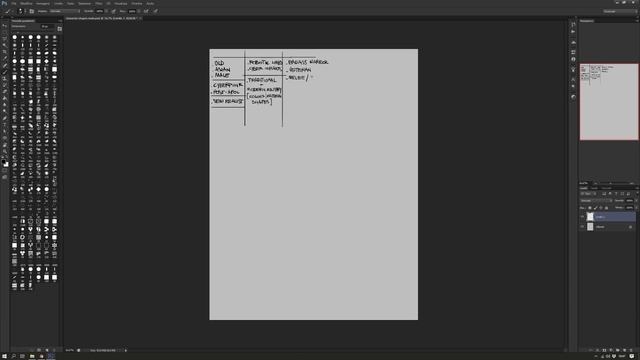Open the brush opacity slider arrow
Image resolution: width=640 pixels, height=360 pixels.
coord(107,11)
